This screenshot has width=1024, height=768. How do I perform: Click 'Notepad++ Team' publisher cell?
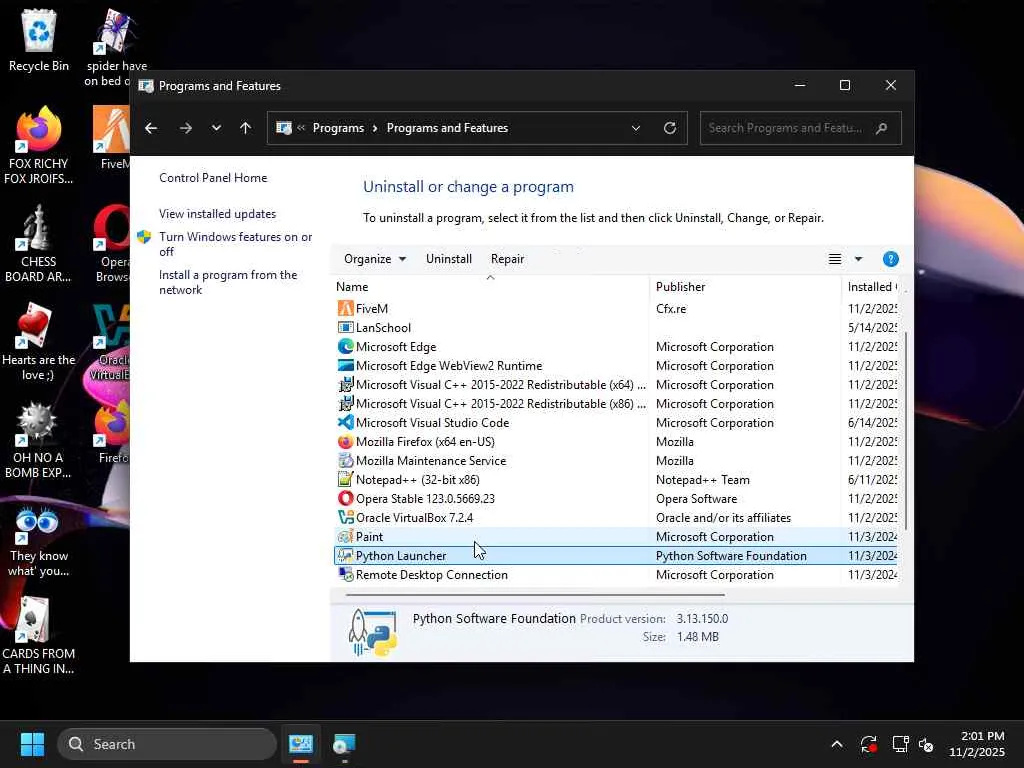(x=703, y=479)
